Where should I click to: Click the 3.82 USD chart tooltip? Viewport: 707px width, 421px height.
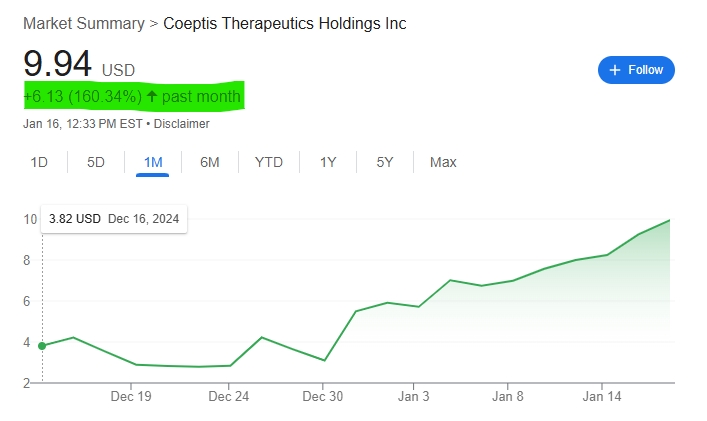point(113,218)
